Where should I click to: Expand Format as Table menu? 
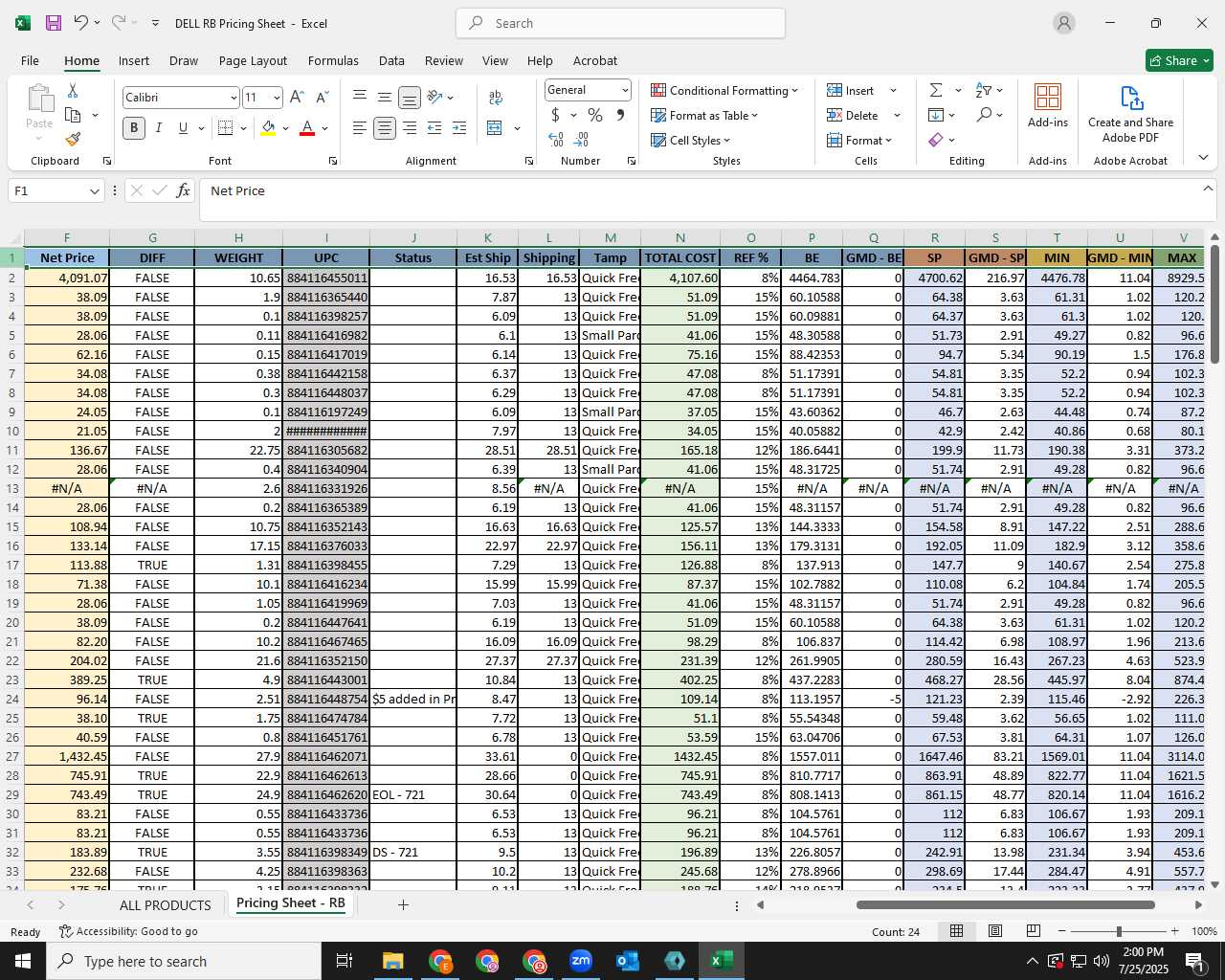coord(704,115)
